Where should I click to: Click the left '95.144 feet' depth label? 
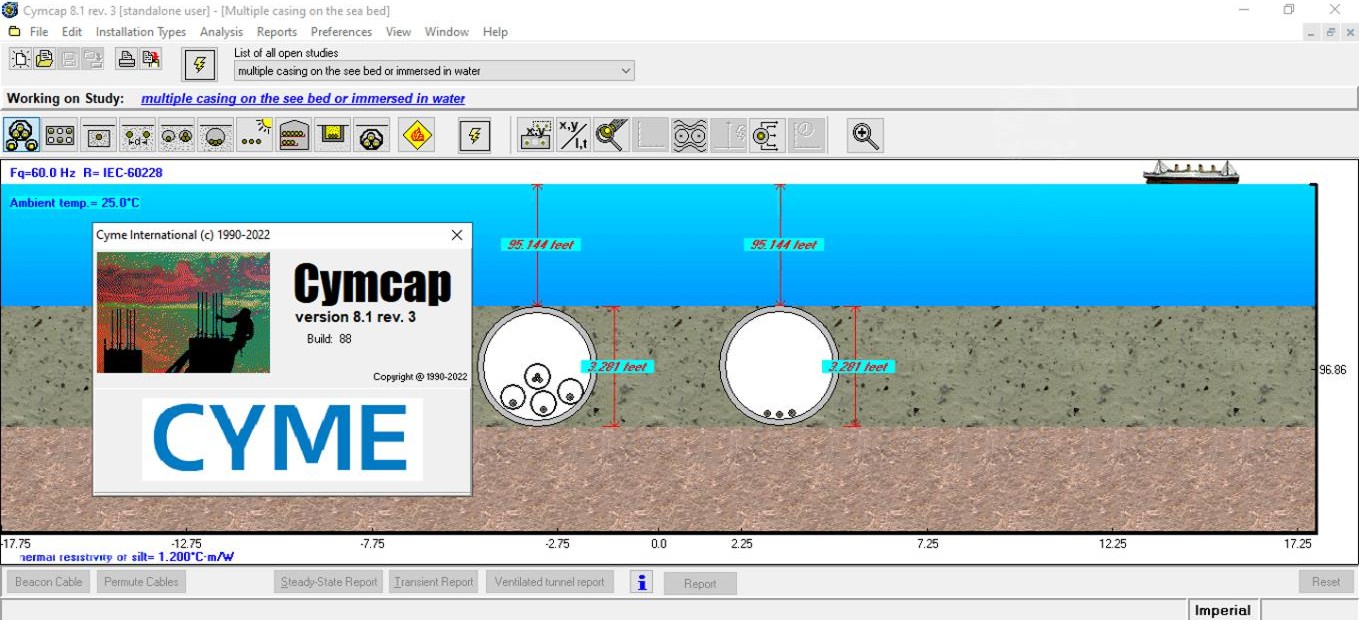tap(541, 244)
